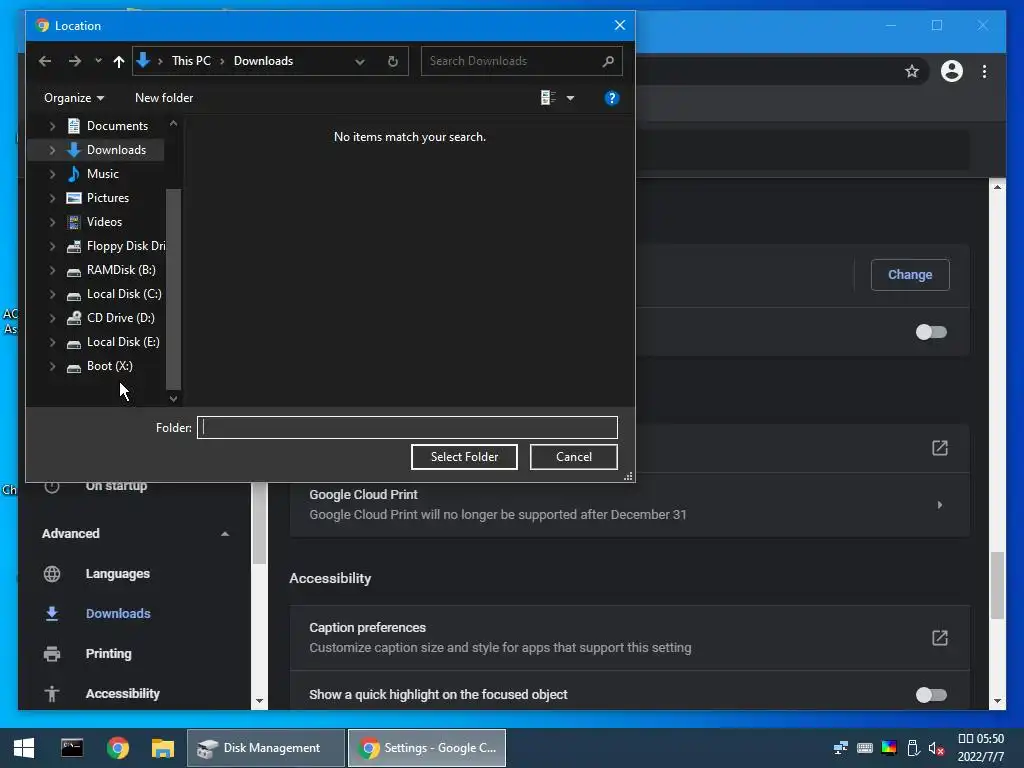
Task: Select Documents in the folder tree
Action: [118, 125]
